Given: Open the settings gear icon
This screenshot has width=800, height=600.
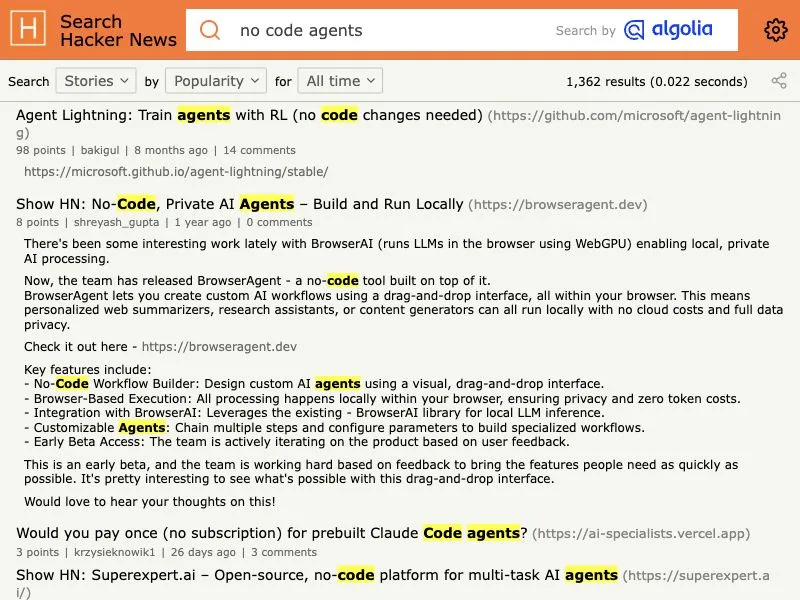Looking at the screenshot, I should coord(776,30).
